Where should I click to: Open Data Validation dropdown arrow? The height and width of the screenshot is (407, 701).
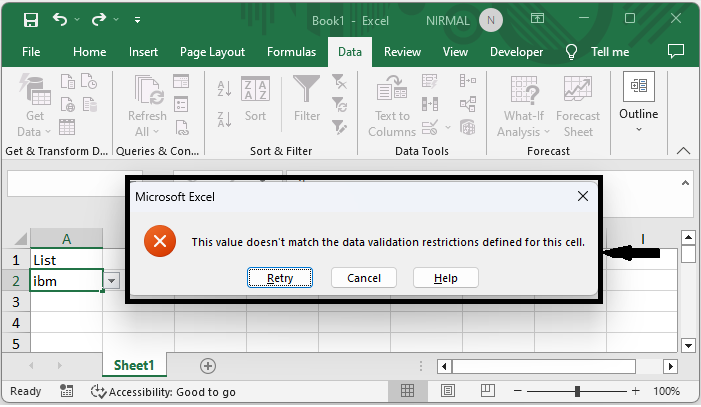pos(448,128)
